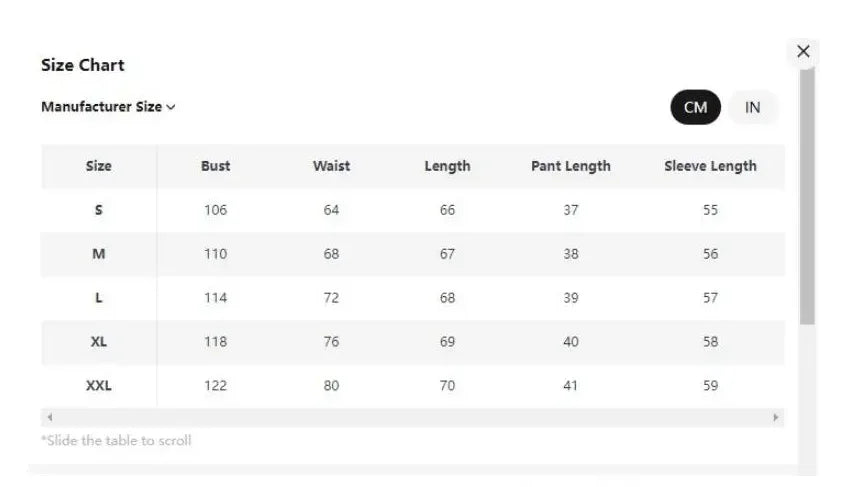The image size is (849, 487).
Task: Close the Size Chart dialog
Action: (803, 52)
